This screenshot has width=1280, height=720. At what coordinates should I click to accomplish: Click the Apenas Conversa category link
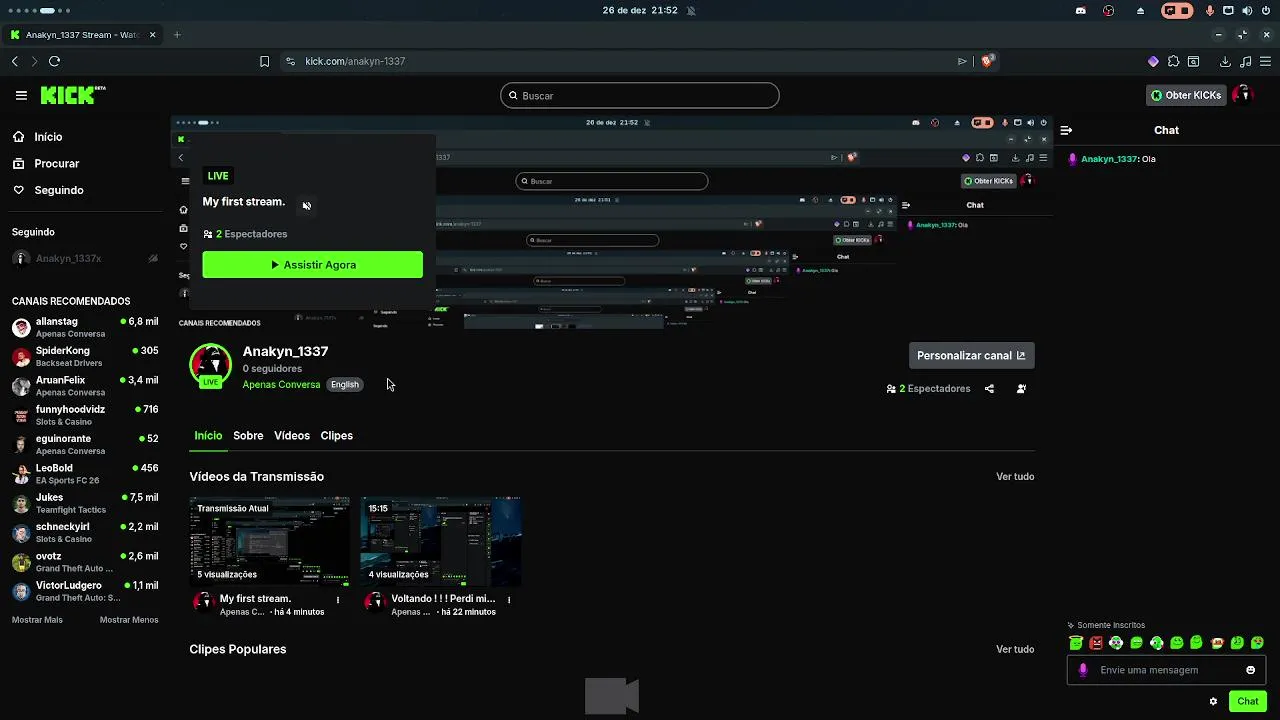(x=281, y=385)
